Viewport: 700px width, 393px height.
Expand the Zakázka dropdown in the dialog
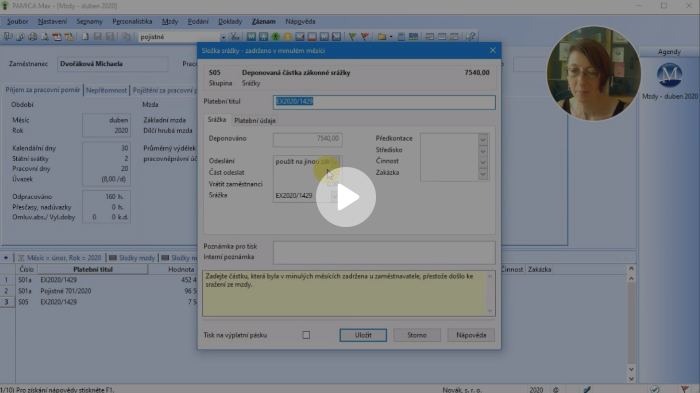click(x=483, y=173)
